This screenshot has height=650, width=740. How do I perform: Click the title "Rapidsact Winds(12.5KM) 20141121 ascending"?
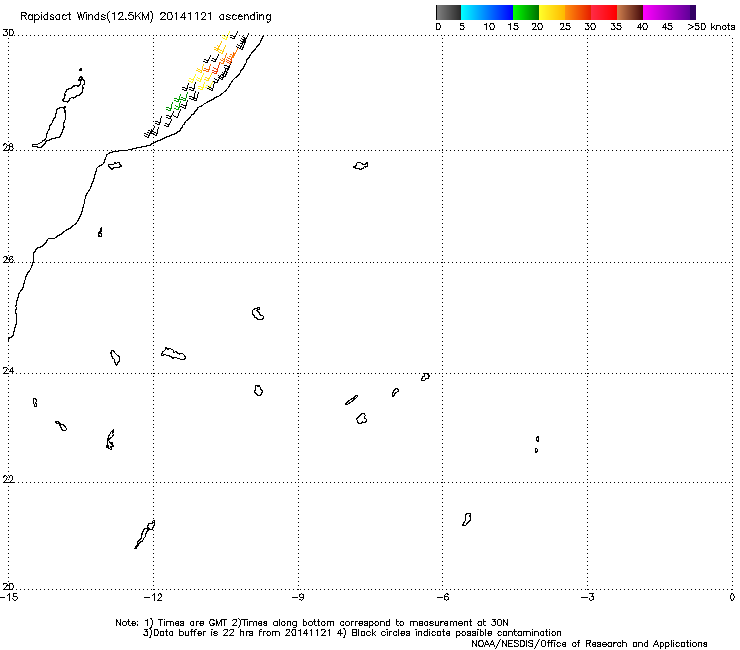click(x=145, y=17)
